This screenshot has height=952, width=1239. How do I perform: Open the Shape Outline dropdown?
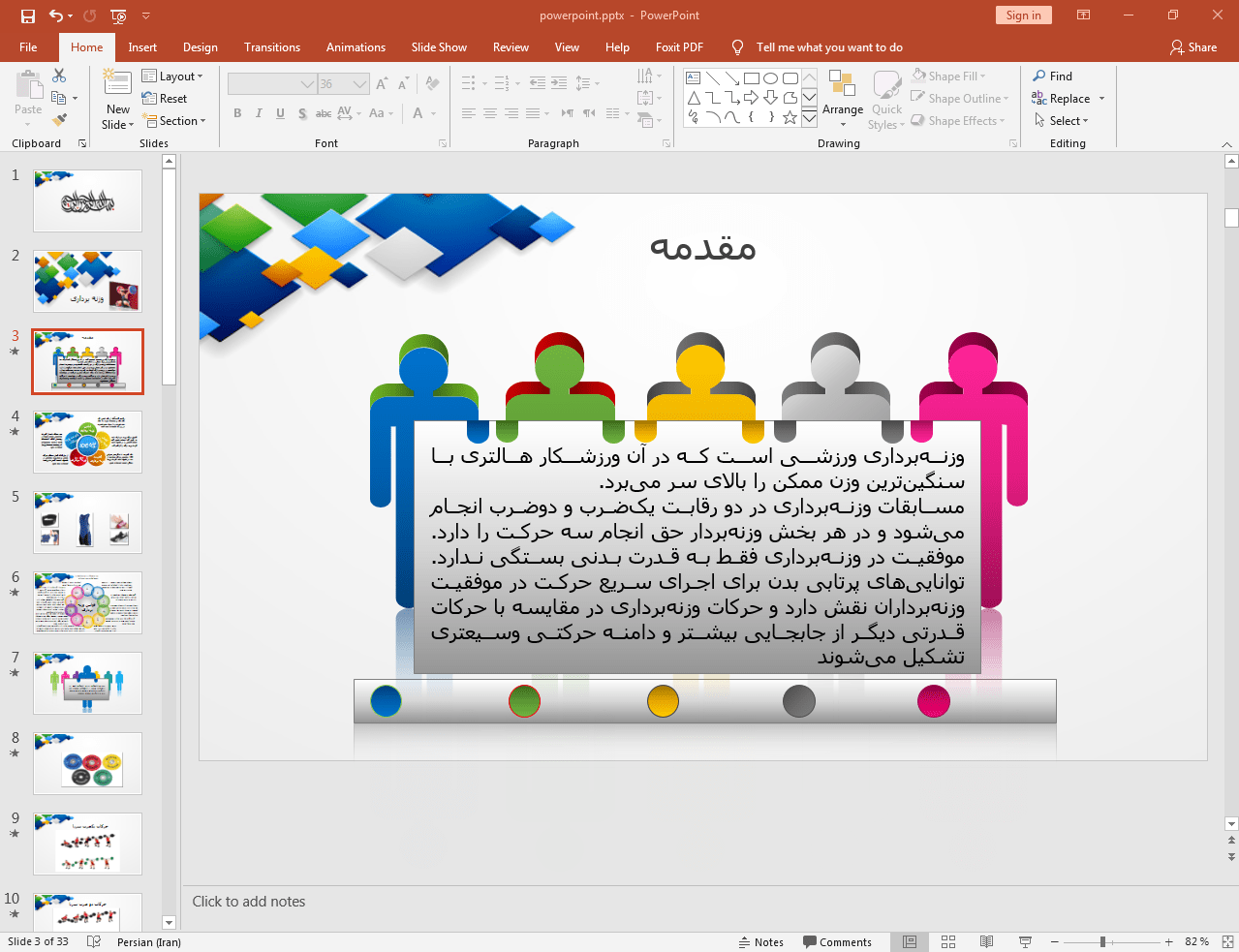pos(960,99)
